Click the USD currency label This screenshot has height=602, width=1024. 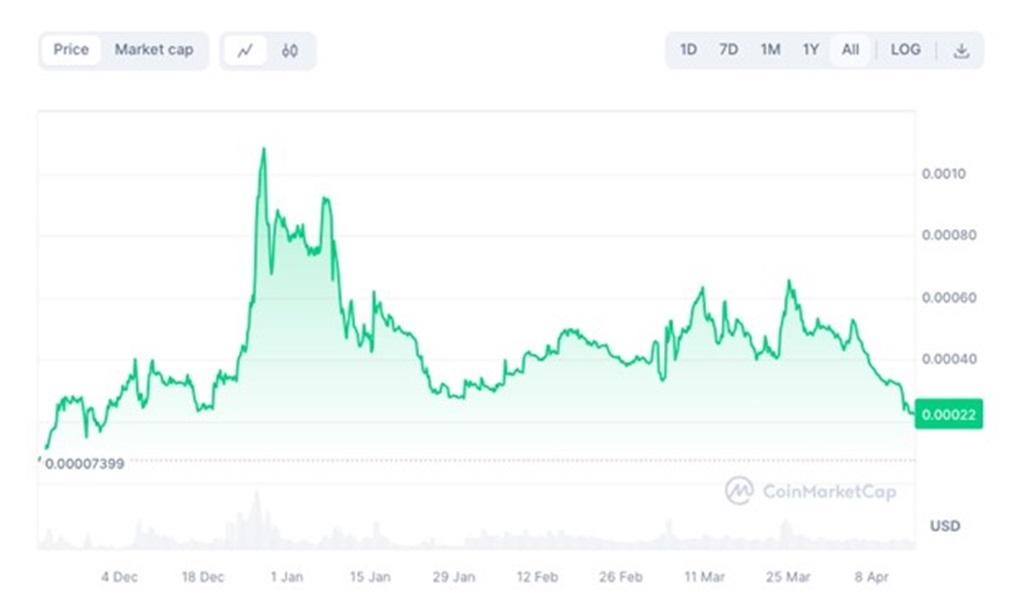(x=945, y=526)
